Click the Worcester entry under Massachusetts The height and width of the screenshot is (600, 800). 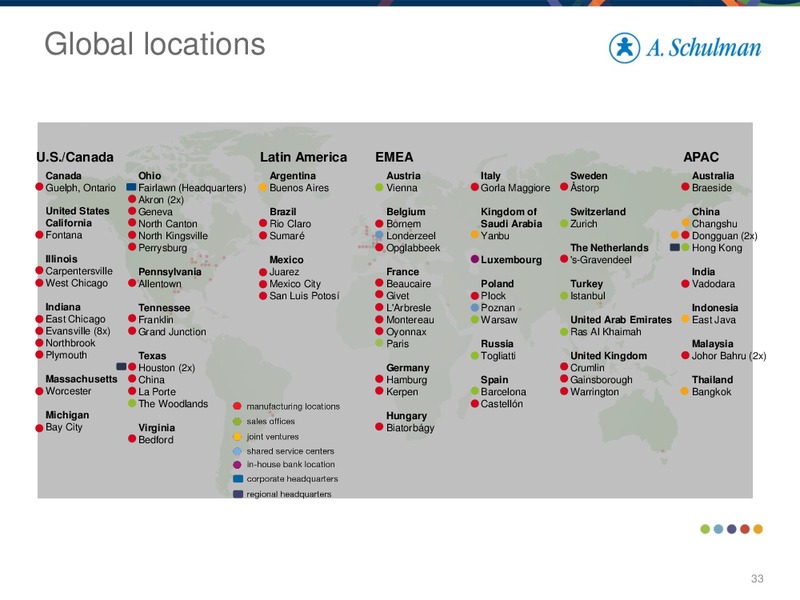tap(68, 391)
